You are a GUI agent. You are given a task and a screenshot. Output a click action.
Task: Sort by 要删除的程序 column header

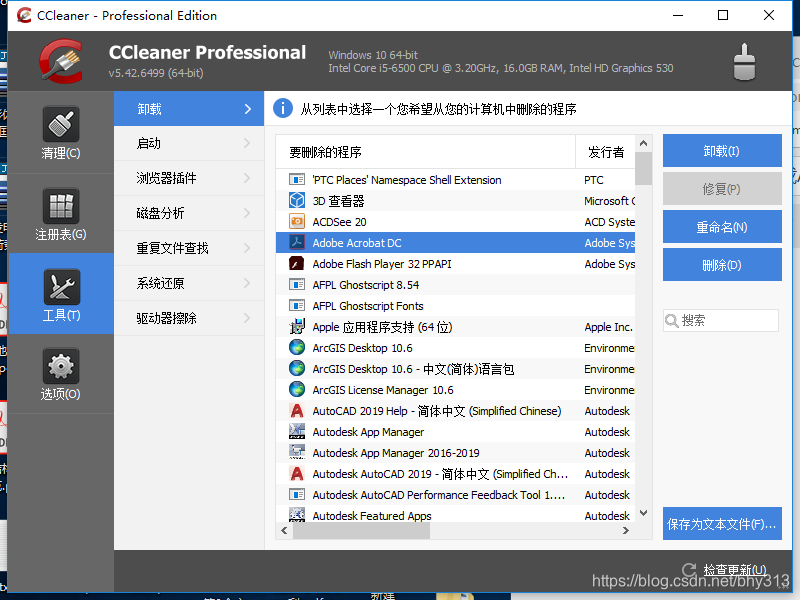coord(426,152)
